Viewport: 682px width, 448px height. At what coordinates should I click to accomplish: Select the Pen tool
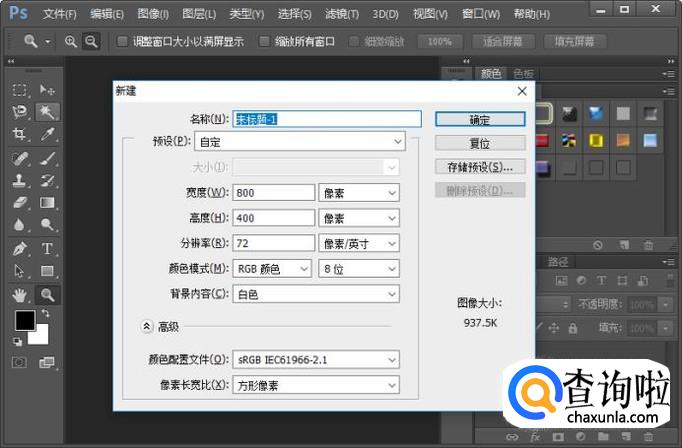(x=20, y=249)
